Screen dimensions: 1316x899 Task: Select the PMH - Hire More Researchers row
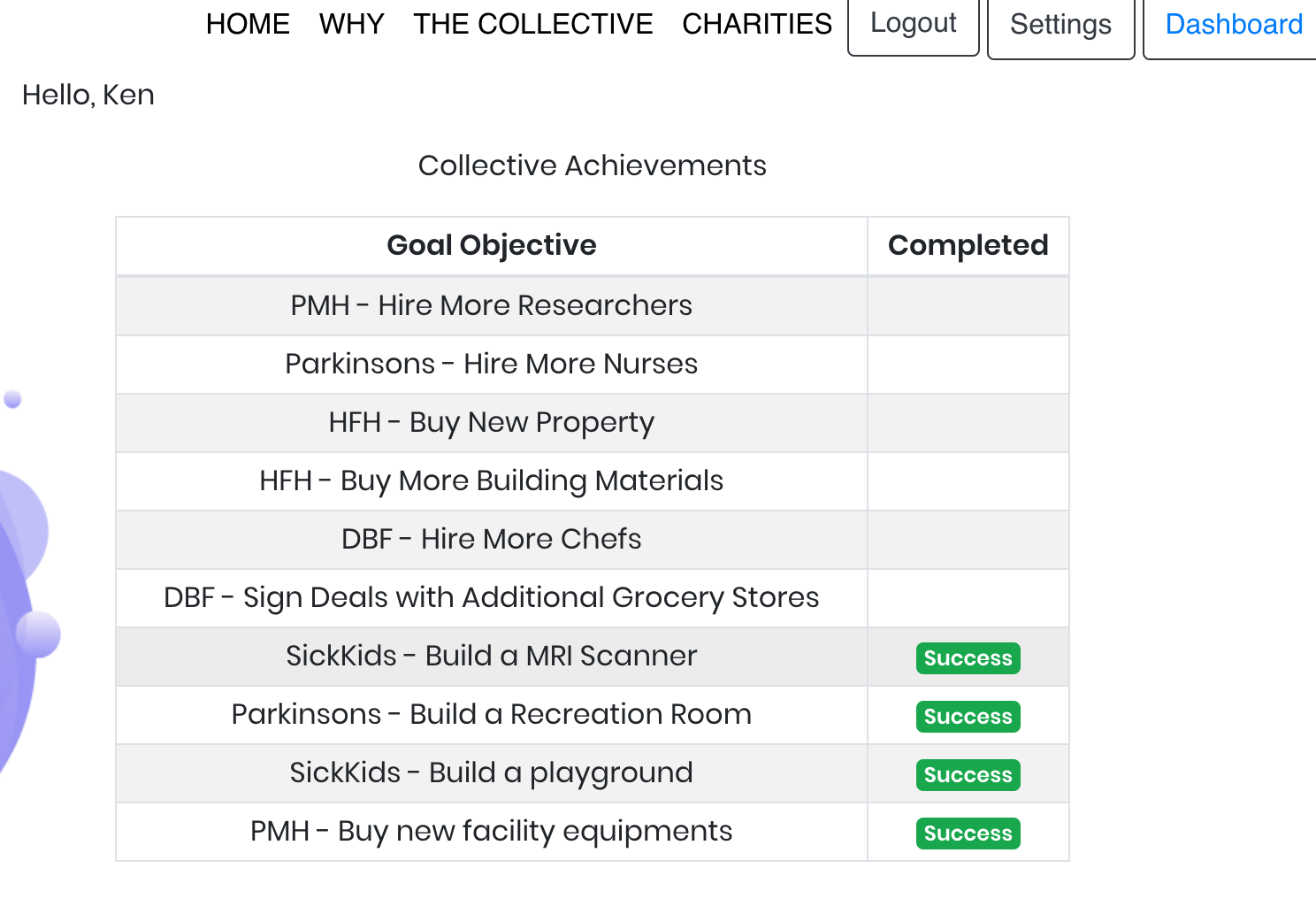tap(491, 305)
